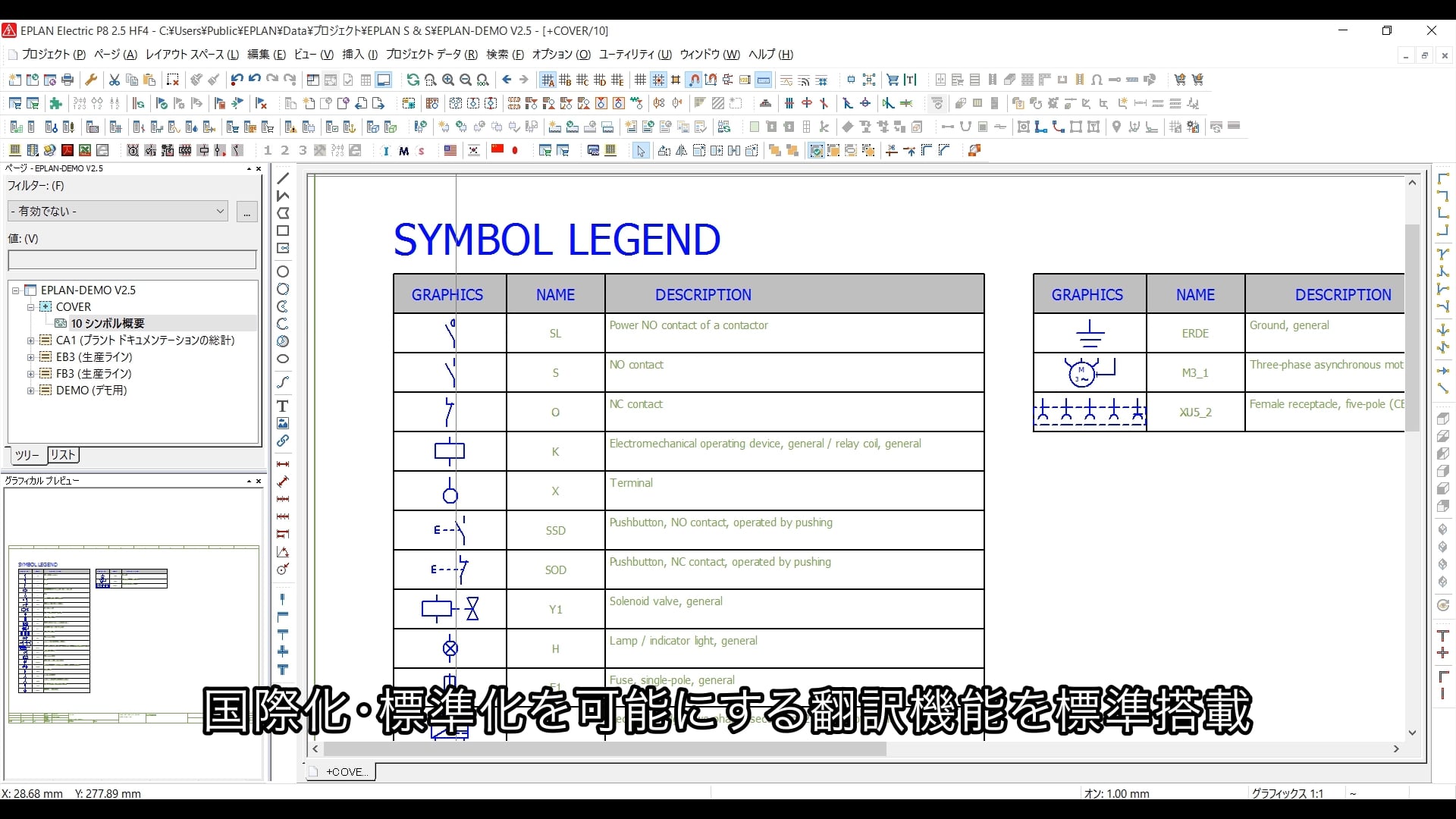Toggle Grid E
The image size is (1456, 819).
617,80
